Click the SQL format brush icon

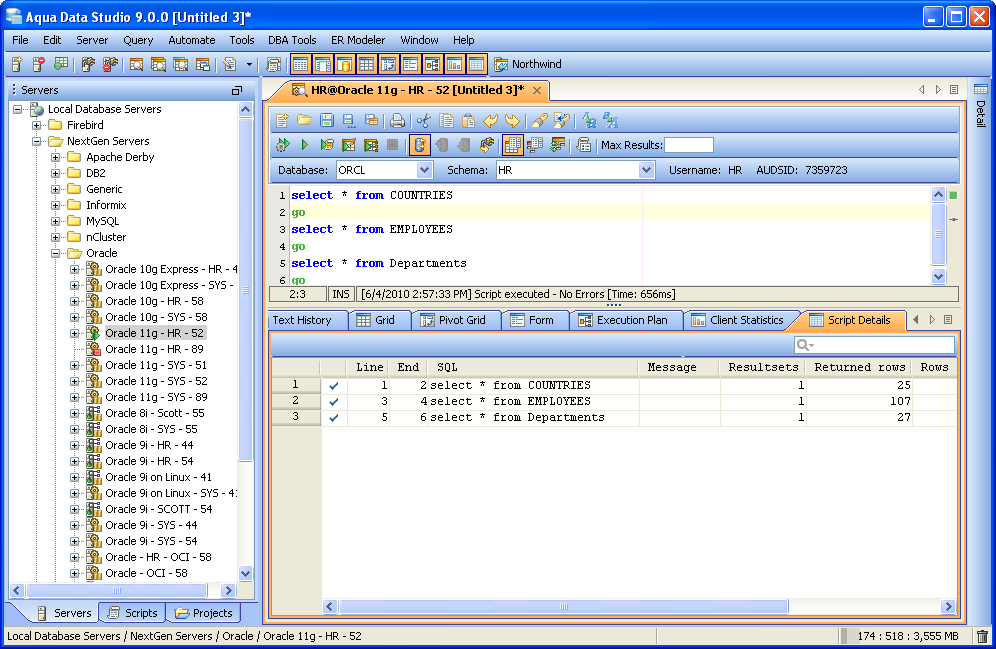[540, 120]
